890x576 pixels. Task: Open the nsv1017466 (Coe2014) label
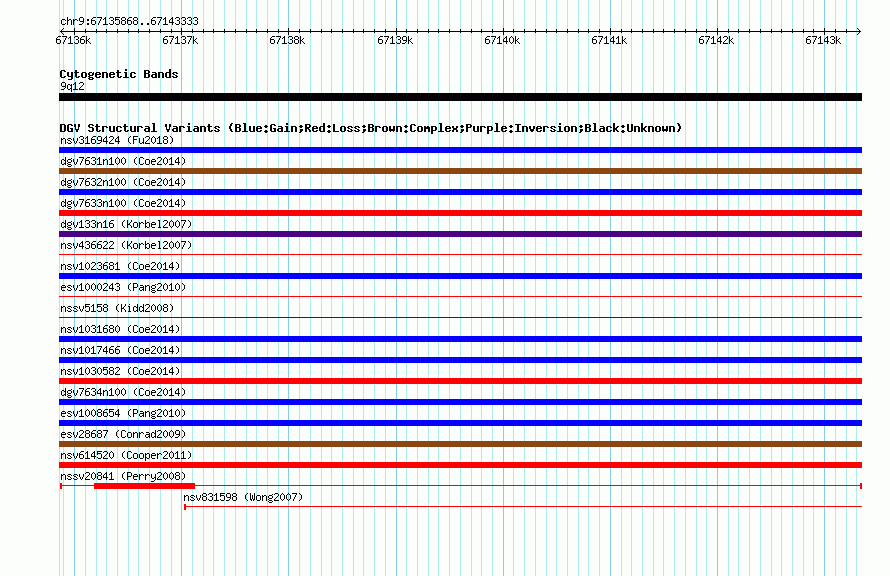120,350
